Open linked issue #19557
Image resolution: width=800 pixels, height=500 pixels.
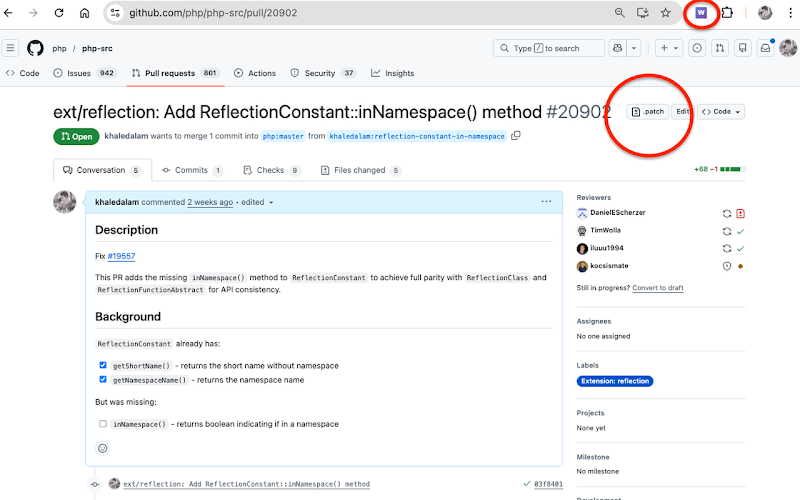121,256
